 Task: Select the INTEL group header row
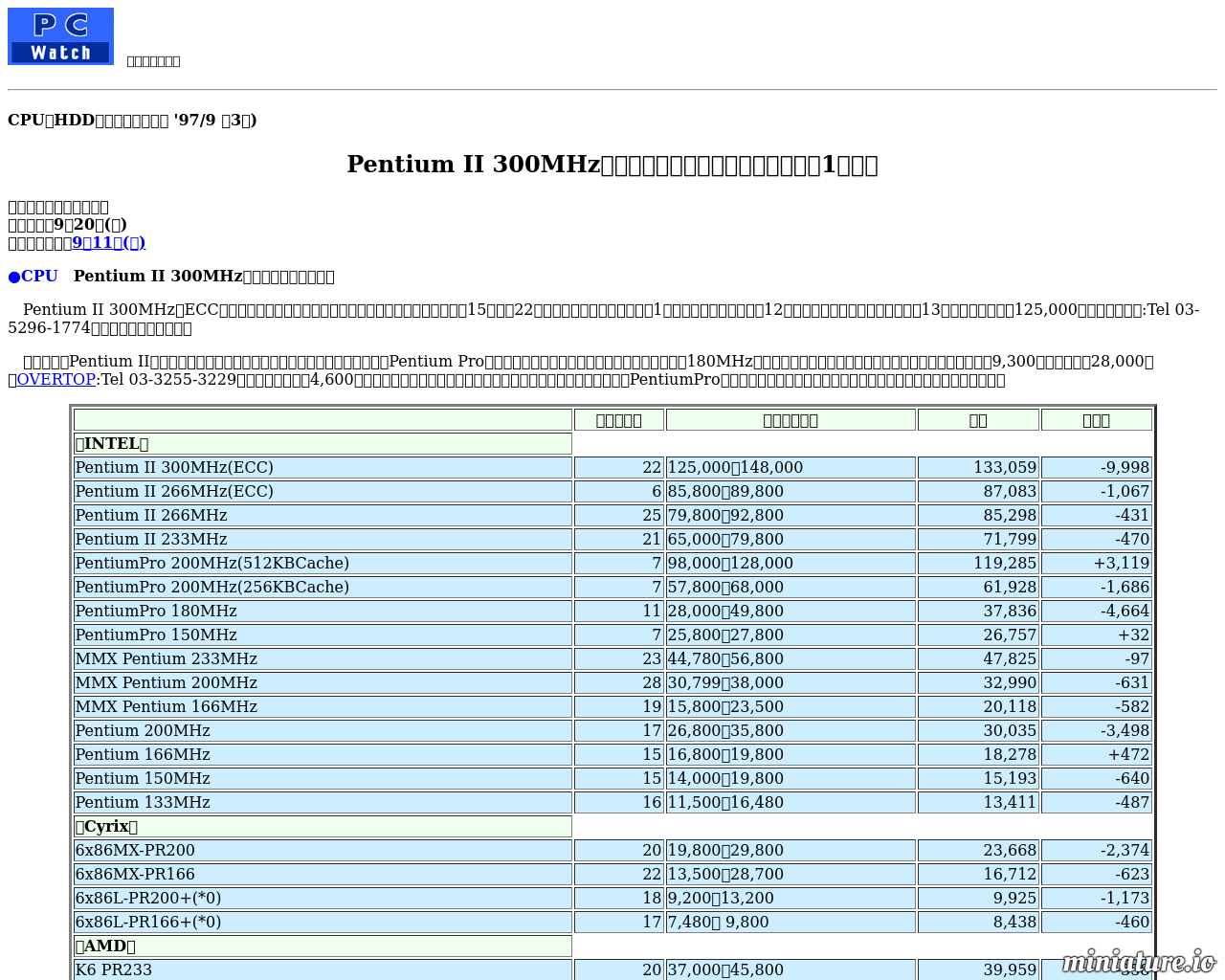tap(323, 443)
